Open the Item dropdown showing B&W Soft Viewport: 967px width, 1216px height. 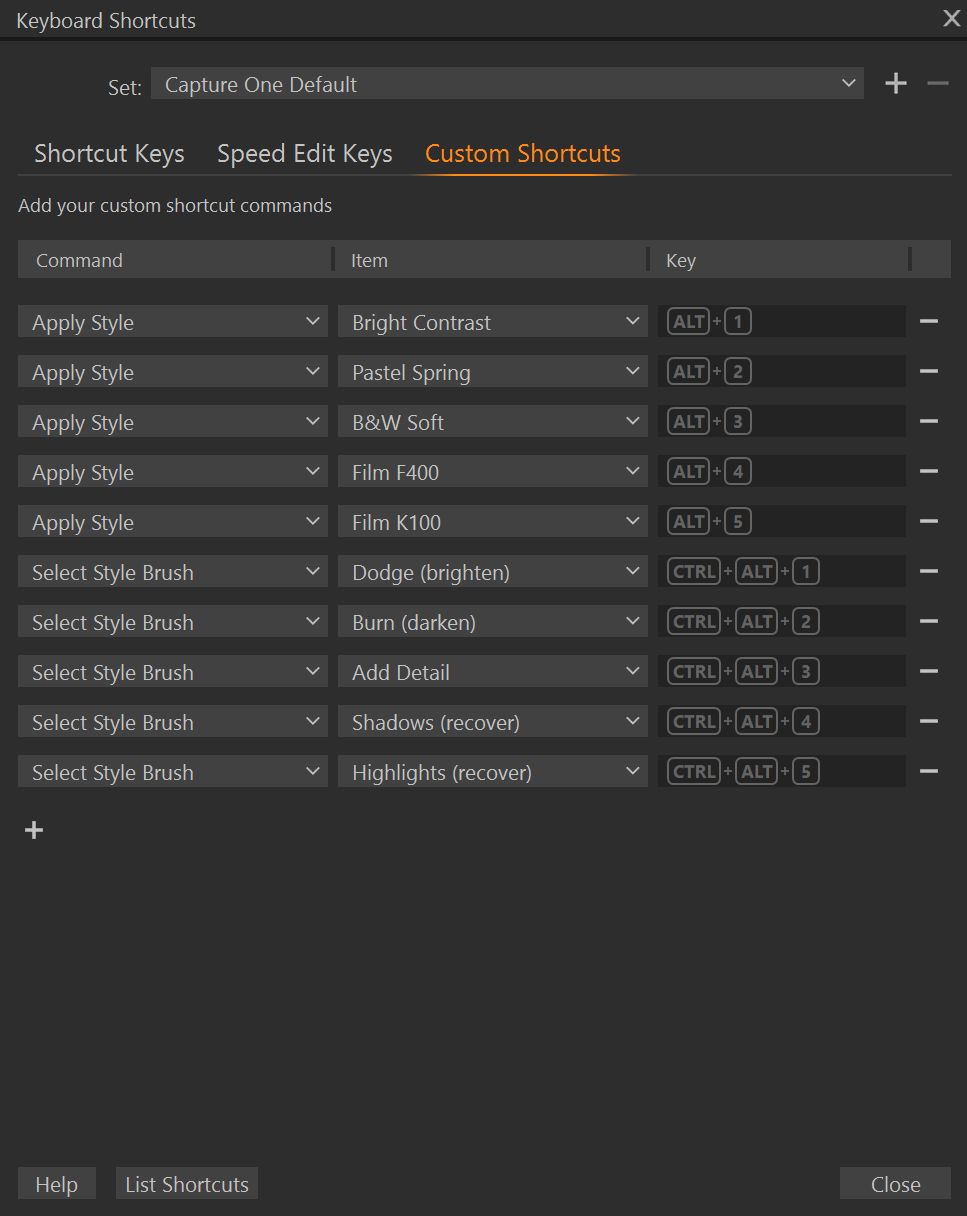[492, 422]
